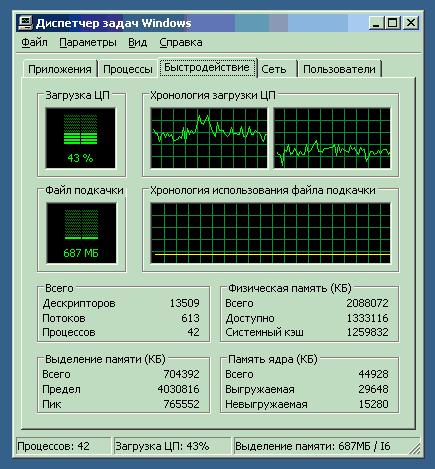Click the Системный кэш value 1259832
Screen dimensions: 435x469
point(367,332)
